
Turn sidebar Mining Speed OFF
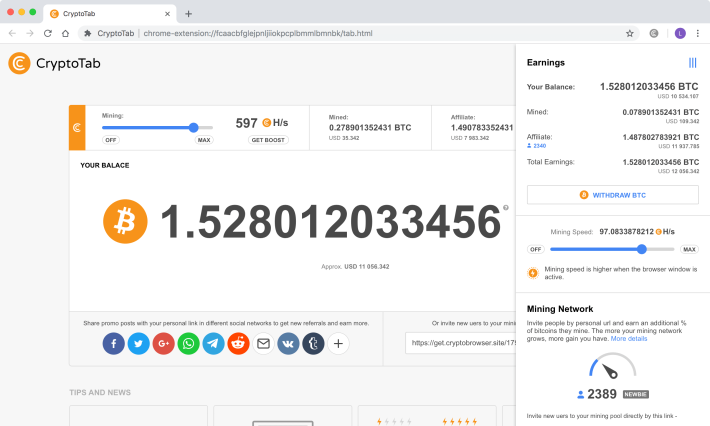[536, 249]
